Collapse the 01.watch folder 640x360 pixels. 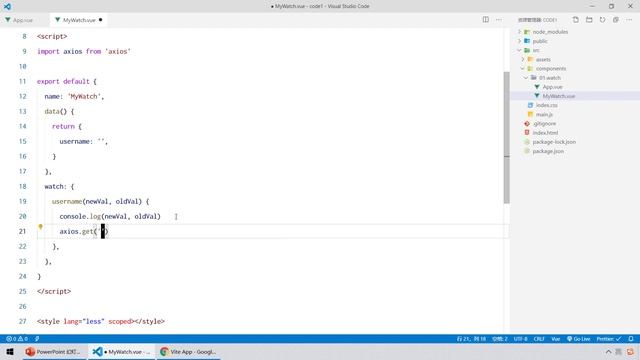[549, 78]
